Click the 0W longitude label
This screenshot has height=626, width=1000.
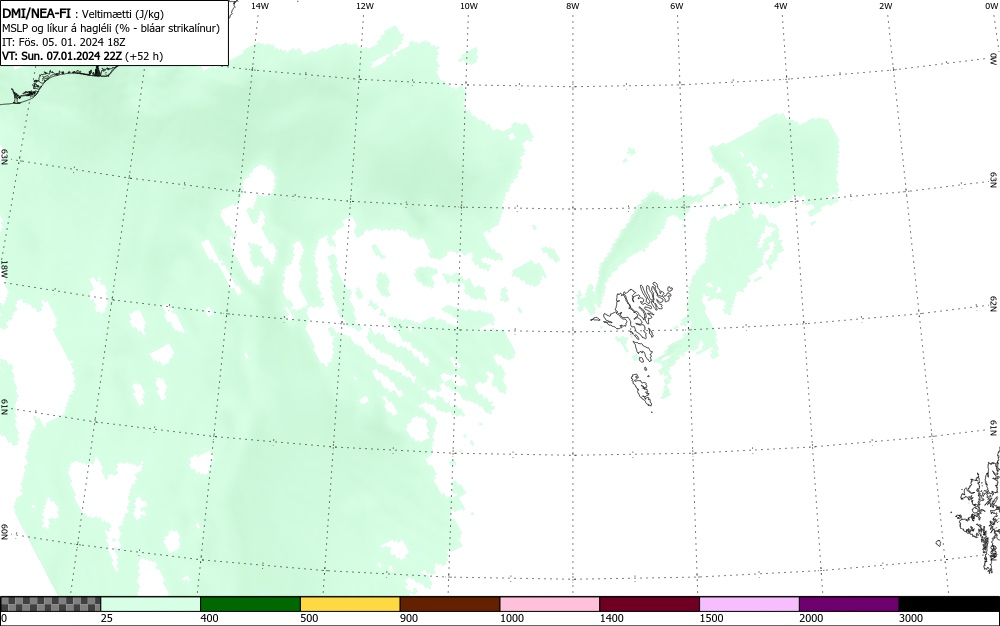click(992, 6)
